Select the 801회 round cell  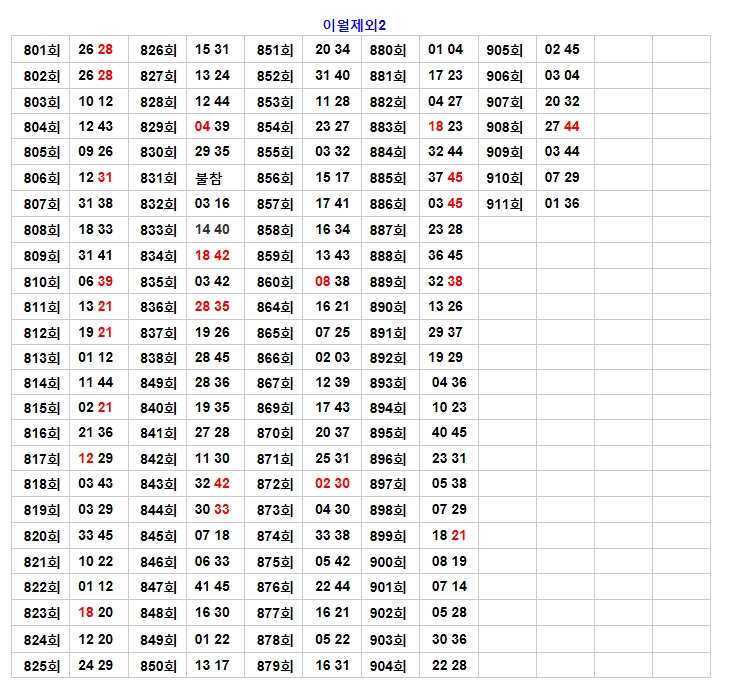[41, 50]
